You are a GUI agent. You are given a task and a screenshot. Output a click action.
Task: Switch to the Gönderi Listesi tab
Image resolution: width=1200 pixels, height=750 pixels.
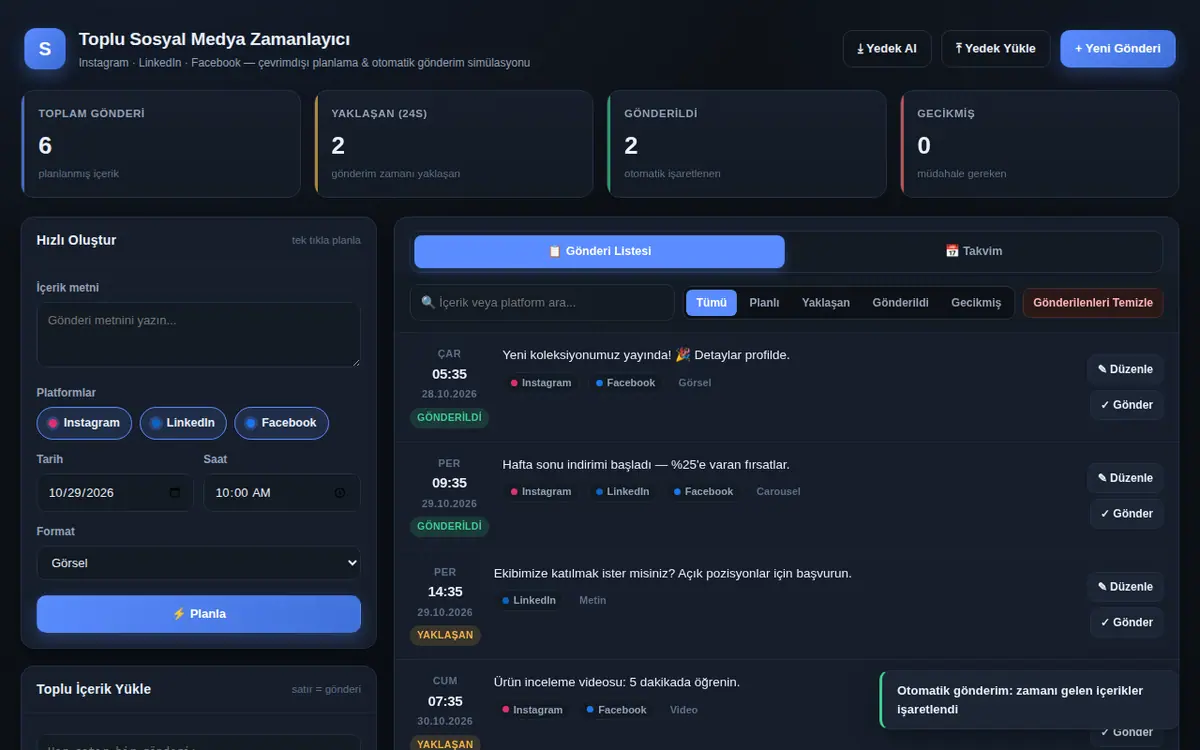coord(600,251)
